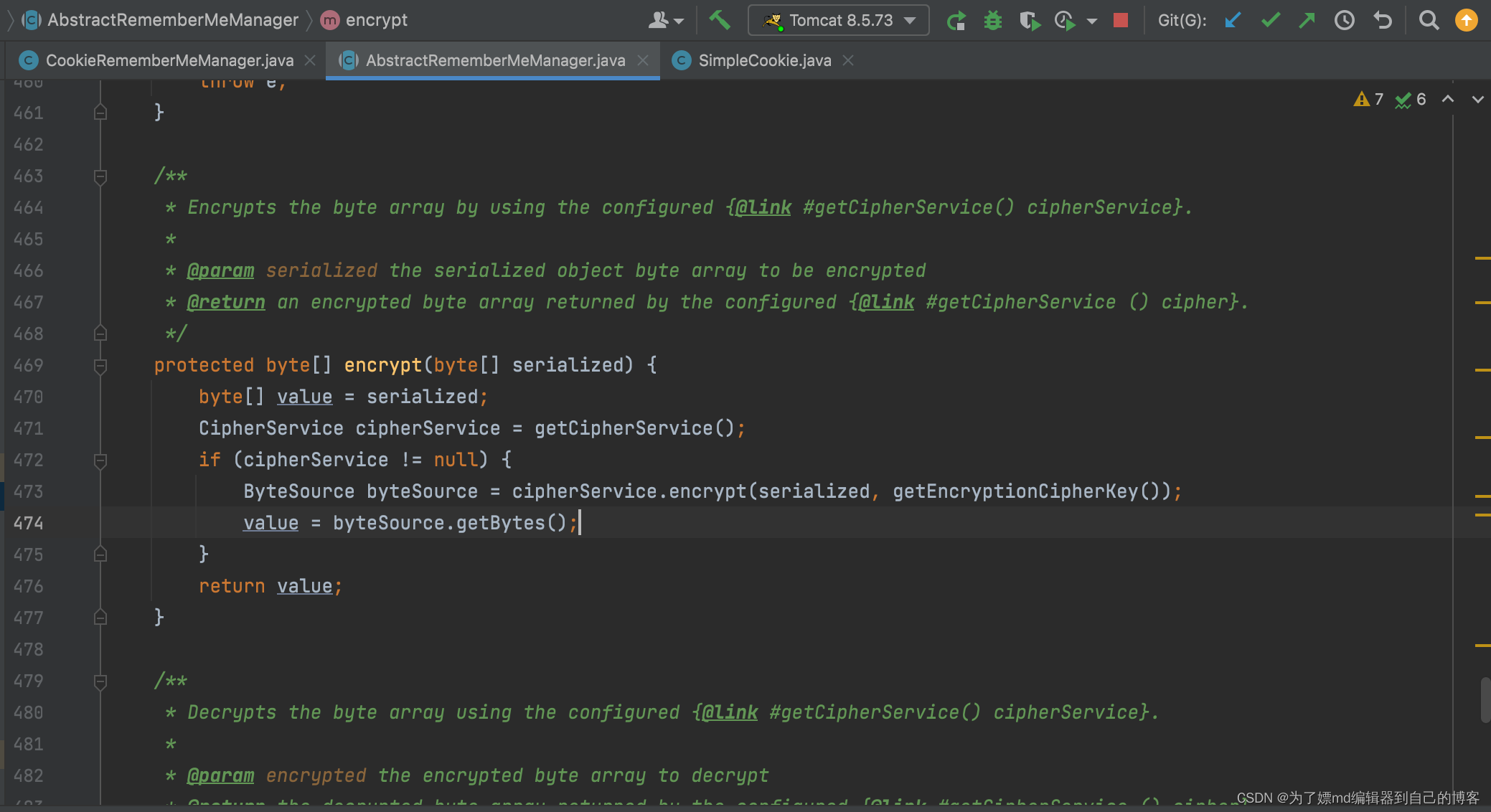
Task: Go to previous highlighted error arrow
Action: point(1448,99)
